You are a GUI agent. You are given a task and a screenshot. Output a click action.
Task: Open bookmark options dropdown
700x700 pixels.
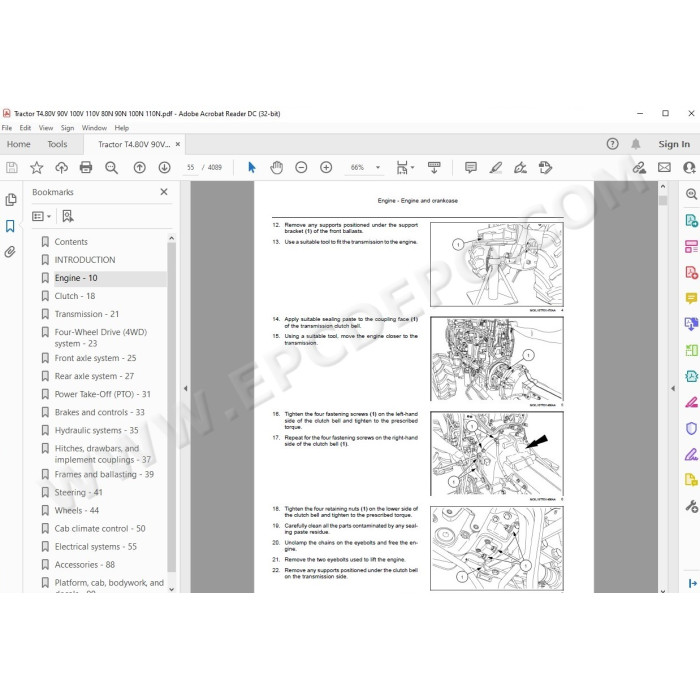41,217
